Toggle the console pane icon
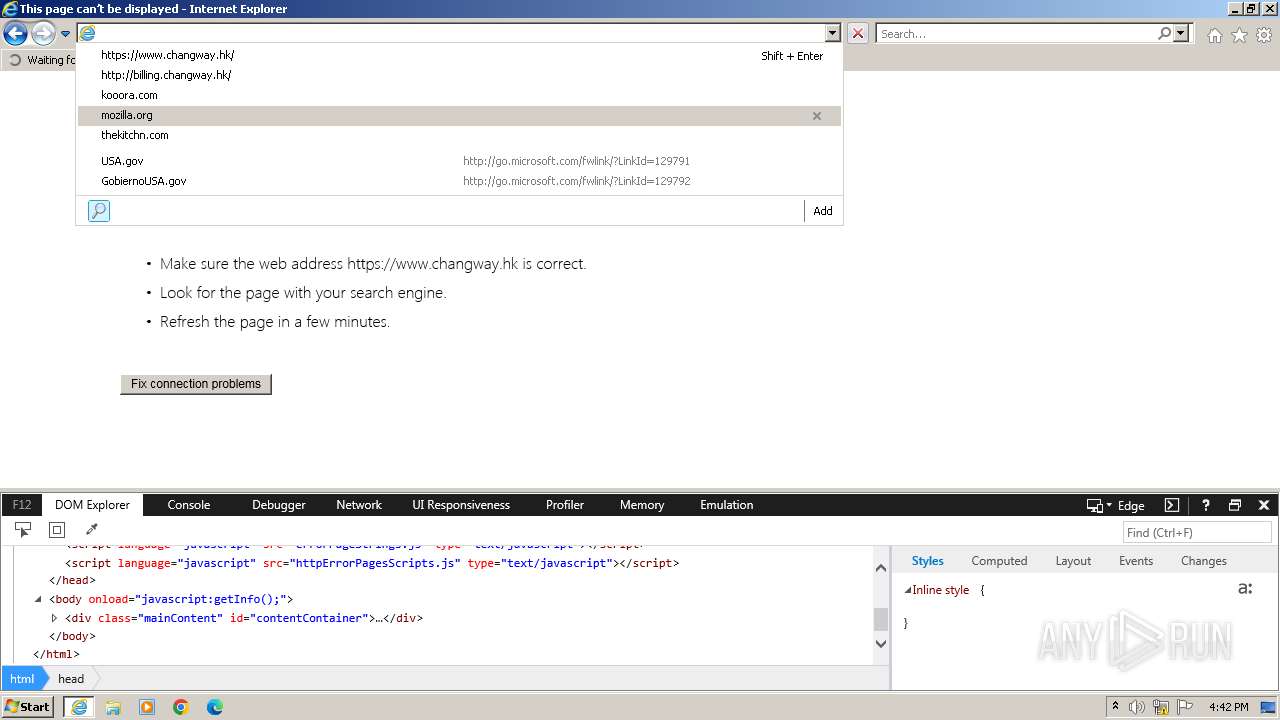The image size is (1280, 720). coord(1172,505)
